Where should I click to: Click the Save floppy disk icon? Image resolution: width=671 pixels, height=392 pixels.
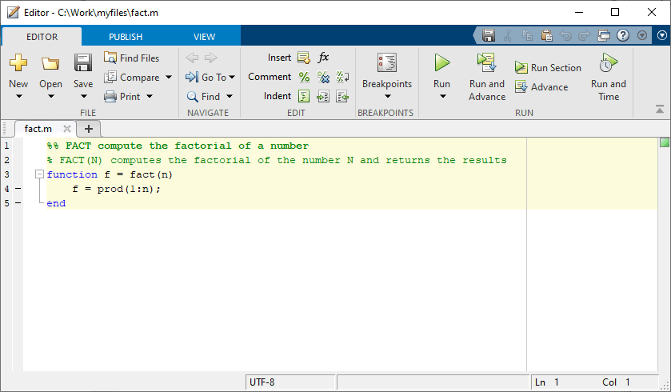(x=83, y=62)
